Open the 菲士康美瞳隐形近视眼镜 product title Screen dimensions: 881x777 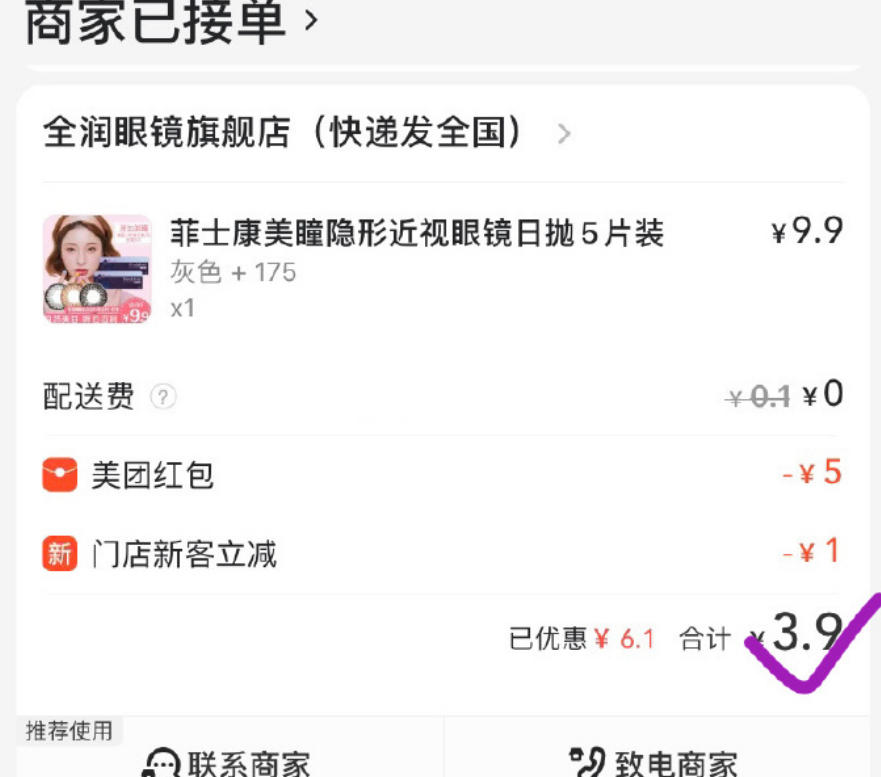[417, 233]
